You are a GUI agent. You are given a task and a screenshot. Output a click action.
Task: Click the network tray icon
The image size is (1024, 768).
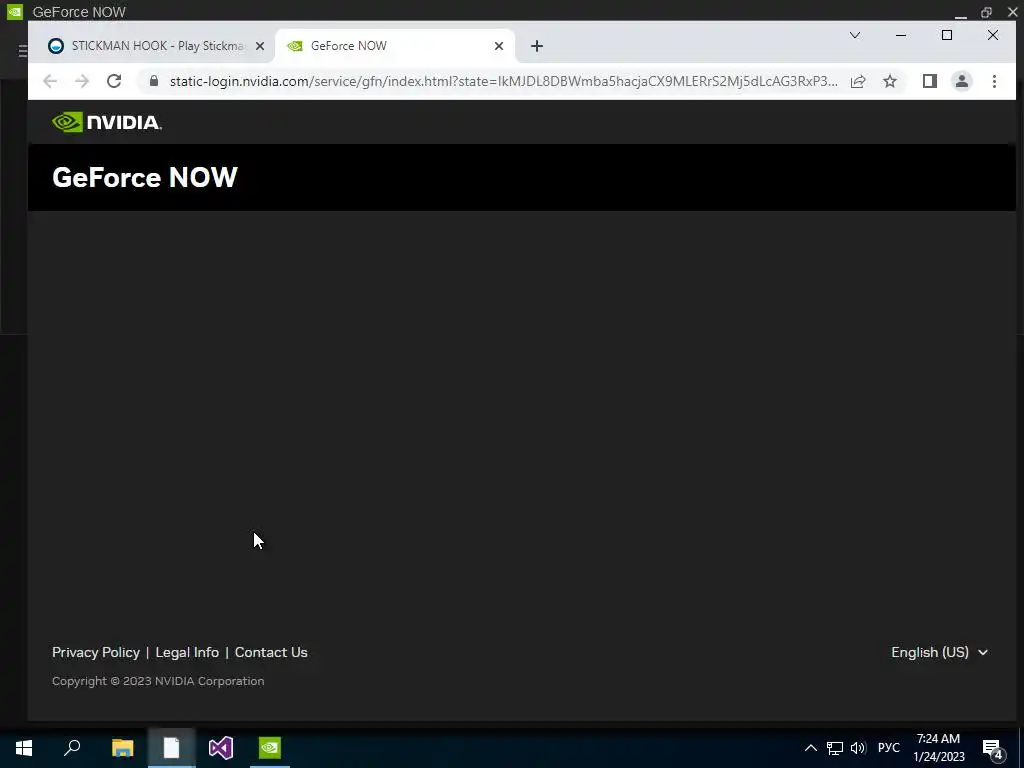(x=835, y=748)
